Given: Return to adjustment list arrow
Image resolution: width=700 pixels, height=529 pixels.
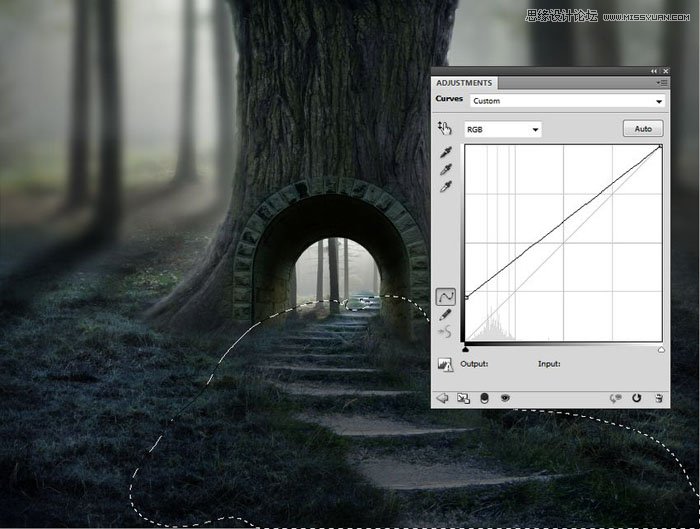Looking at the screenshot, I should point(442,398).
